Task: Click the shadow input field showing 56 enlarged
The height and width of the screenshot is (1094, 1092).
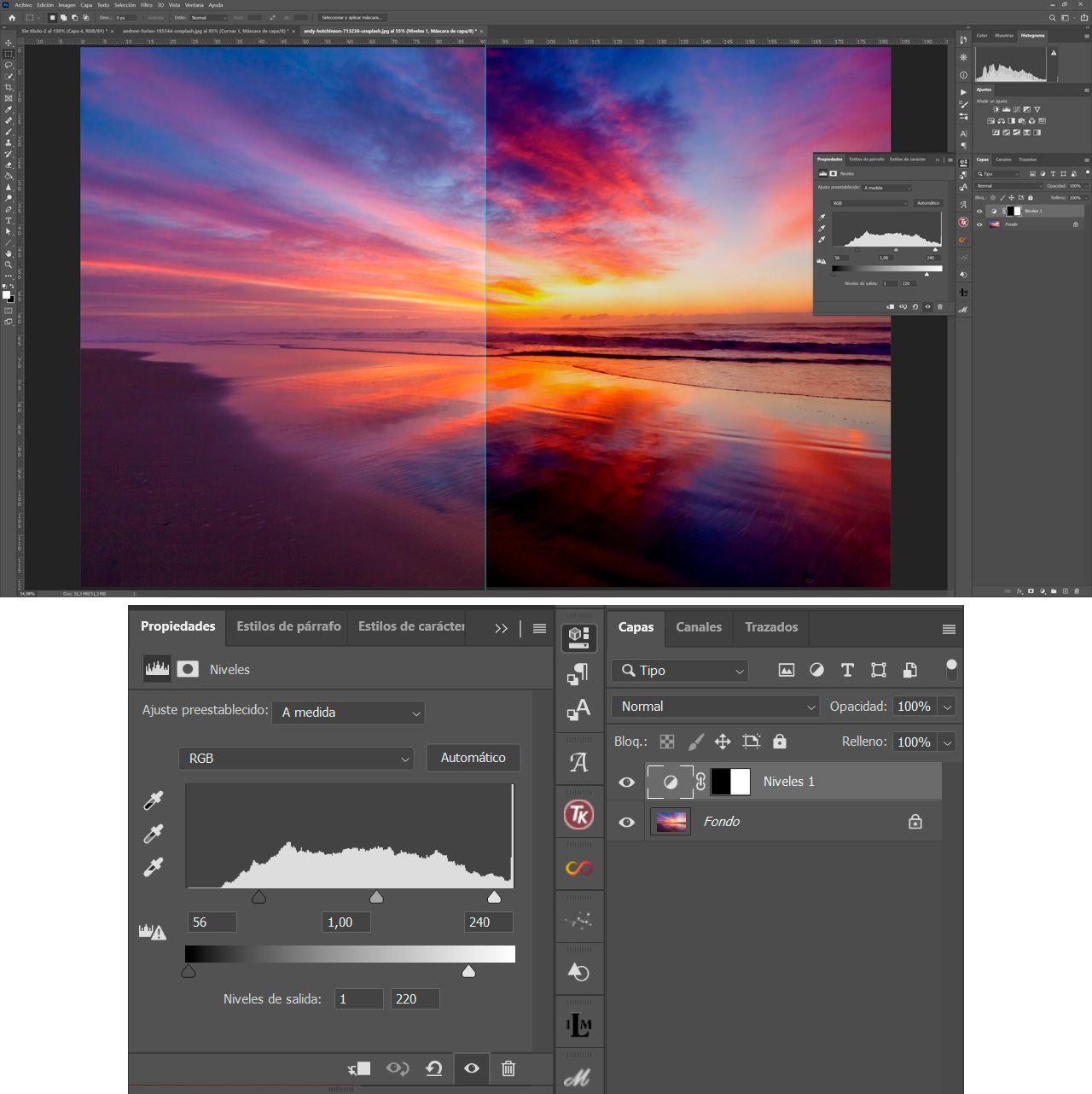Action: [212, 922]
